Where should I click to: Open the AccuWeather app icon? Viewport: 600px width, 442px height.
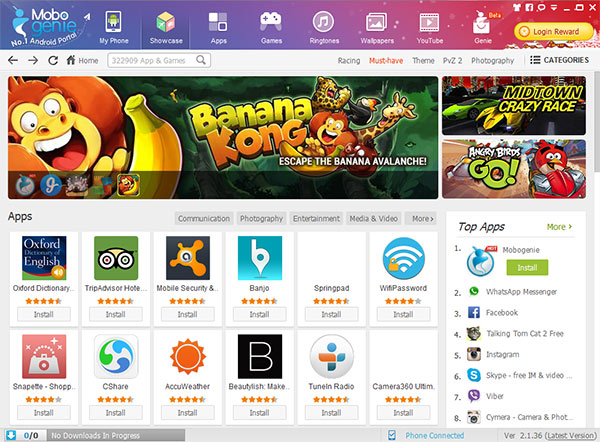click(188, 356)
